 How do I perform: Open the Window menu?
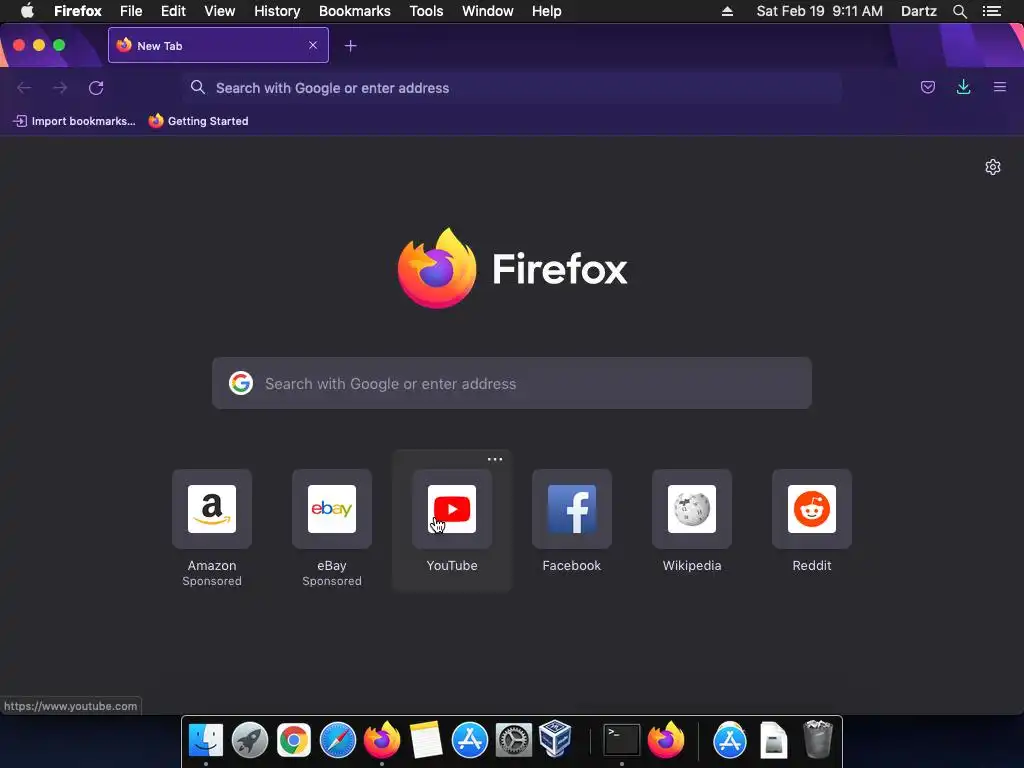tap(488, 11)
